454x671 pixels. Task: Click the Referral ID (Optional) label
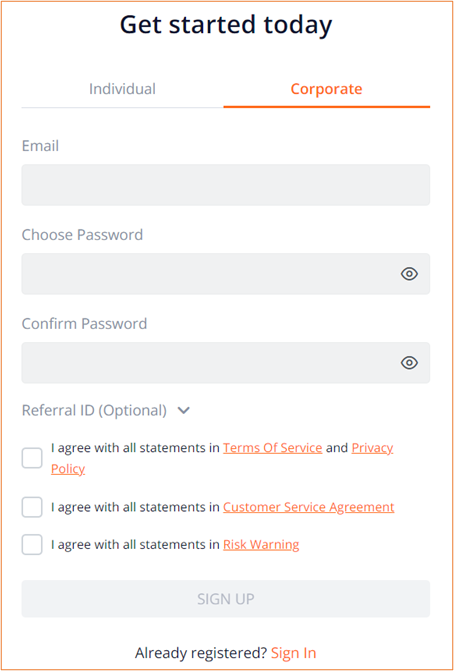[x=94, y=410]
